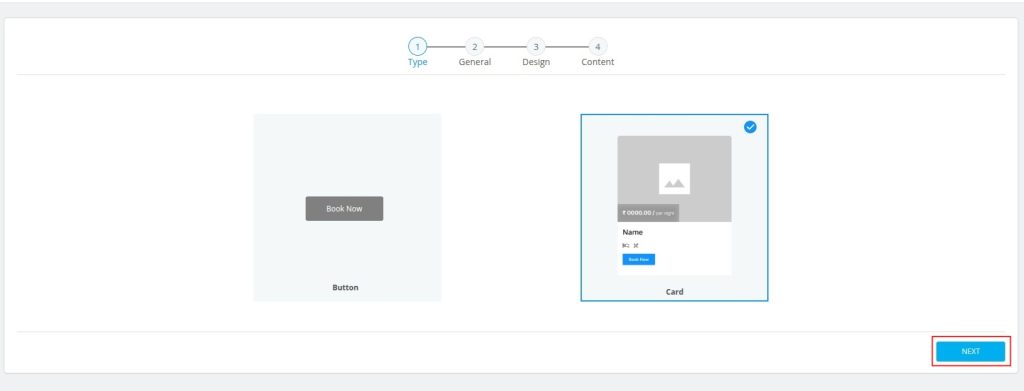Image resolution: width=1024 pixels, height=391 pixels.
Task: Click the second amenity icon under Name
Action: click(635, 245)
